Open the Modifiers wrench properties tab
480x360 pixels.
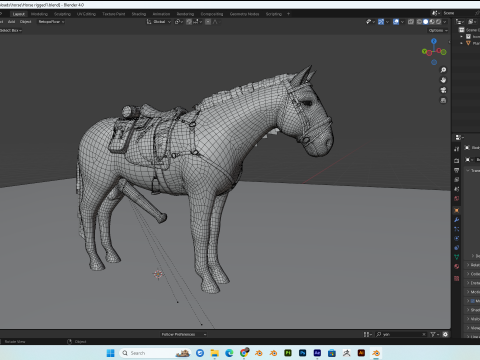coord(457,220)
